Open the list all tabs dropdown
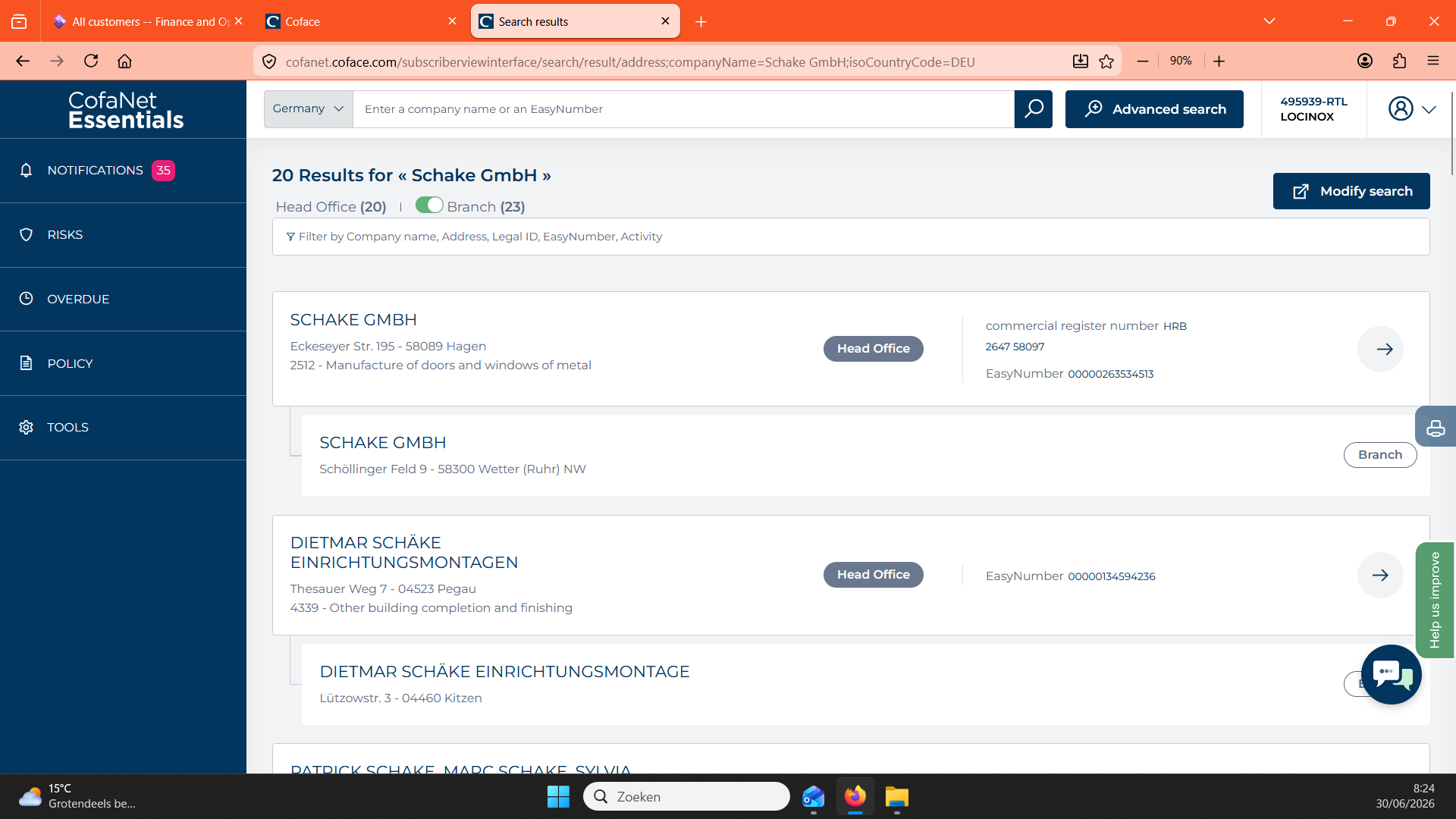This screenshot has width=1456, height=819. (x=1269, y=21)
